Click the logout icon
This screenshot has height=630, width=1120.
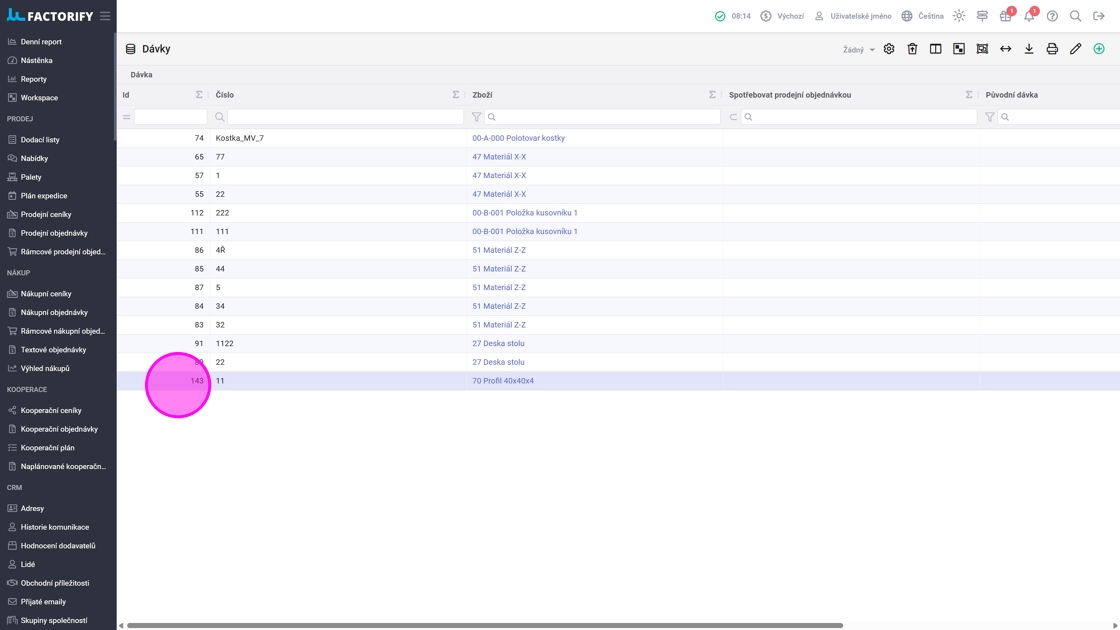(1099, 16)
